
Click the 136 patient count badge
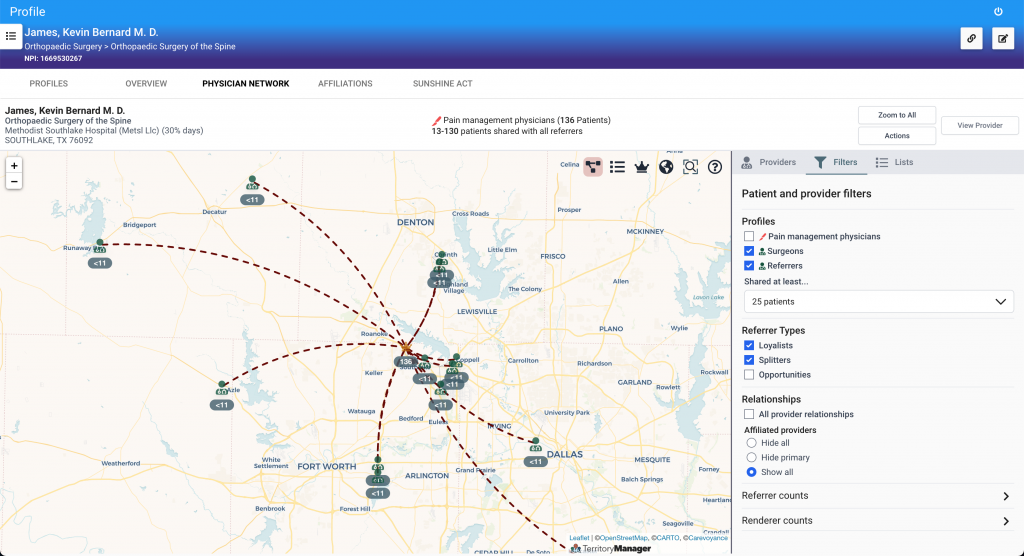[x=406, y=361]
